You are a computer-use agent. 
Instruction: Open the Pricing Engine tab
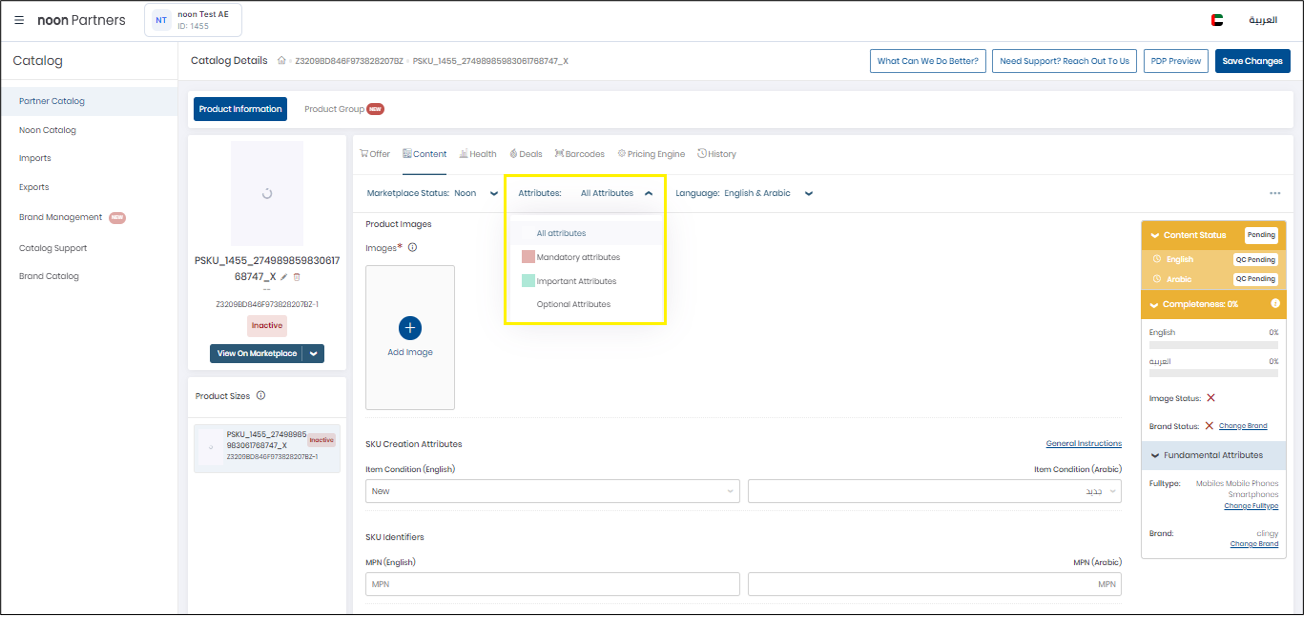pyautogui.click(x=651, y=154)
